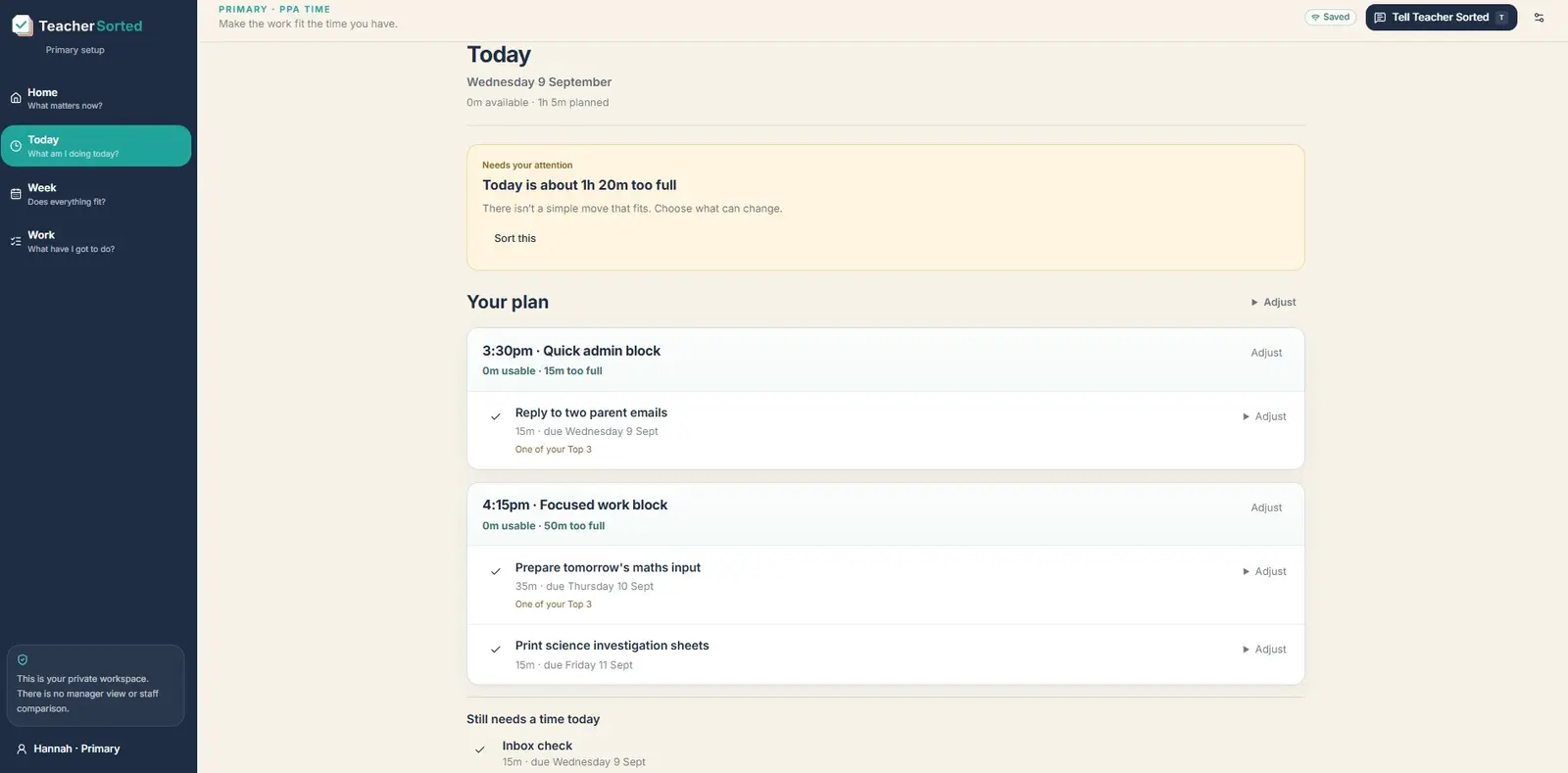This screenshot has width=1568, height=773.
Task: Click 'One of your Top 3' under maths input
Action: point(554,604)
